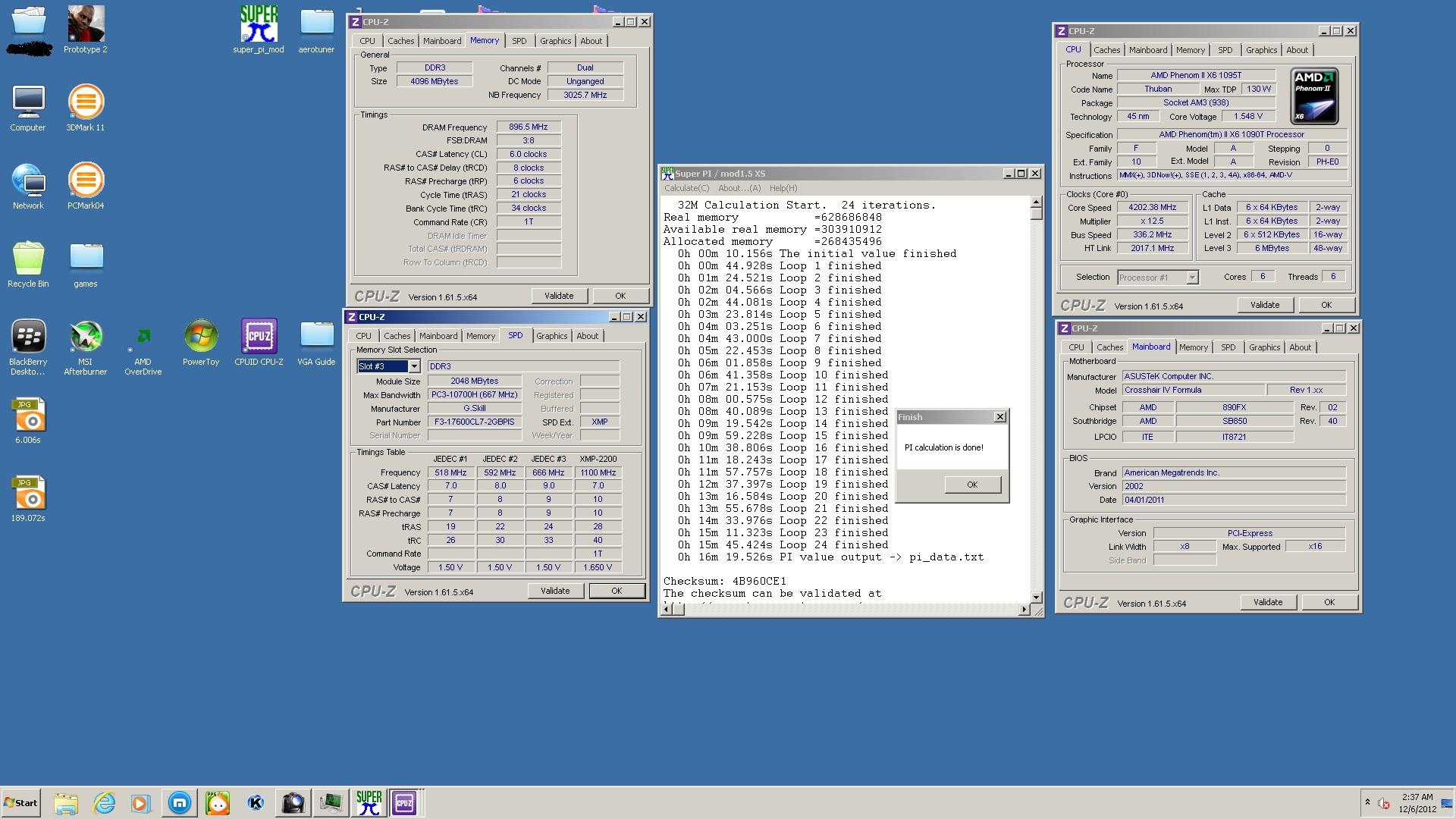Click OK in PI calculation done dialog
Screen dimensions: 1456x819
[x=972, y=485]
